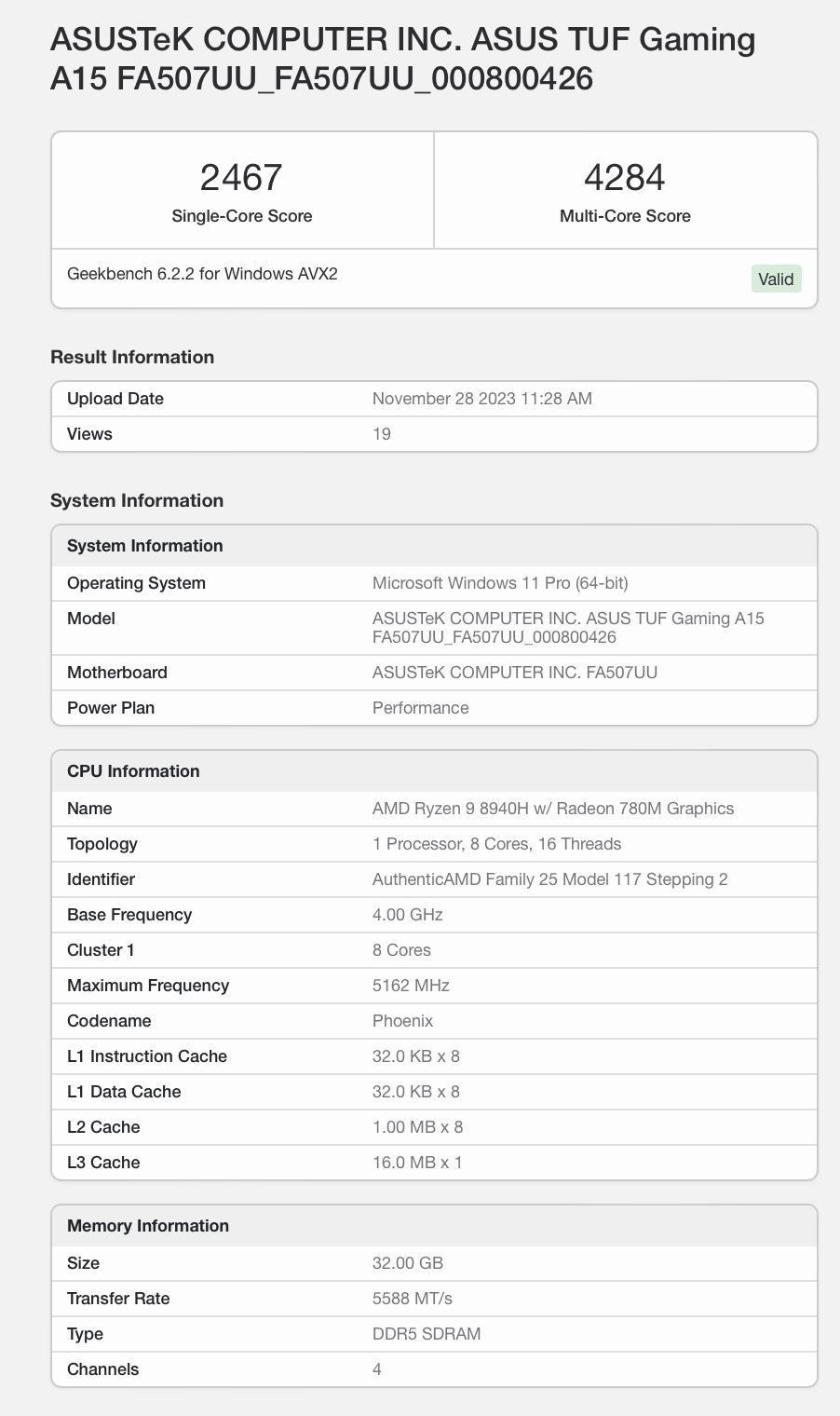Image resolution: width=840 pixels, height=1416 pixels.
Task: Click the Result Information heading
Action: click(132, 357)
